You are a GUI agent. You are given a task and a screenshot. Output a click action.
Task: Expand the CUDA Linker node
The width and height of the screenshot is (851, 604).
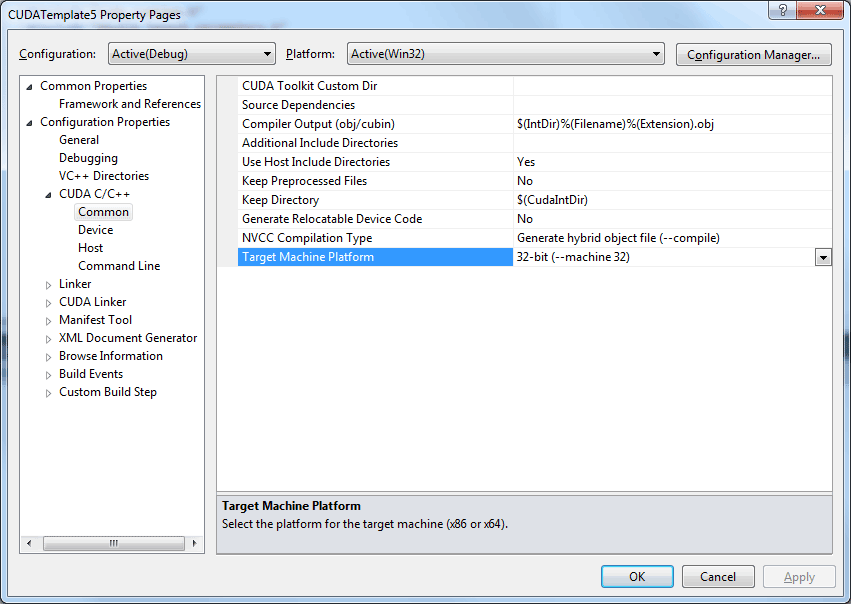(x=48, y=303)
